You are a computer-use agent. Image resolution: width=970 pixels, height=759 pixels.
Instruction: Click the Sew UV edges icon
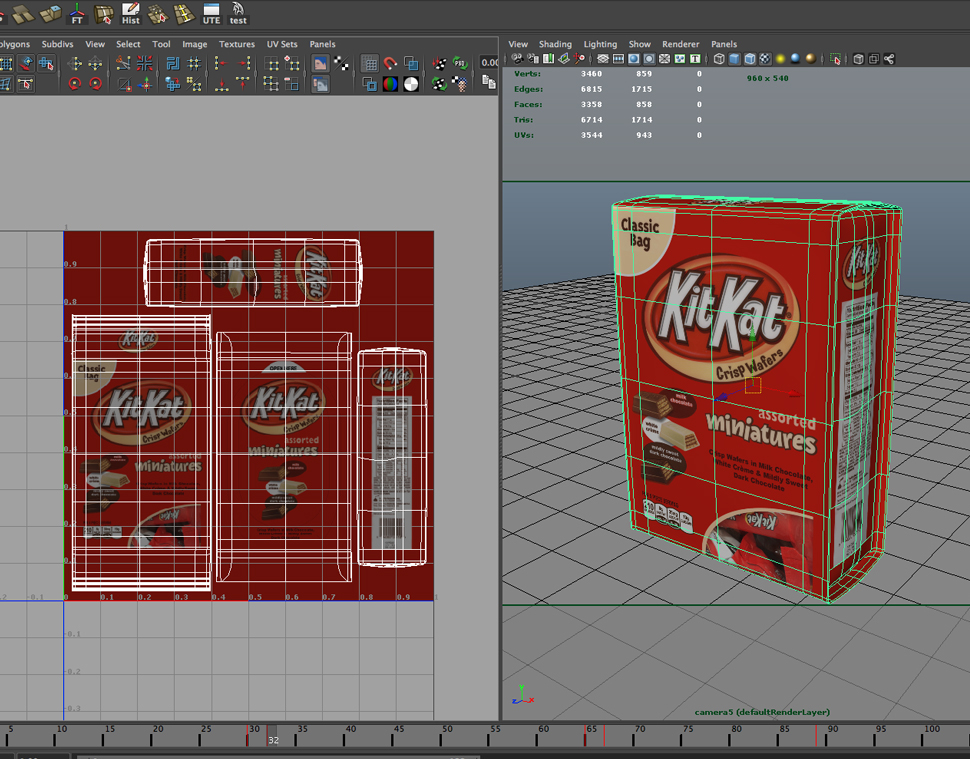coord(144,63)
